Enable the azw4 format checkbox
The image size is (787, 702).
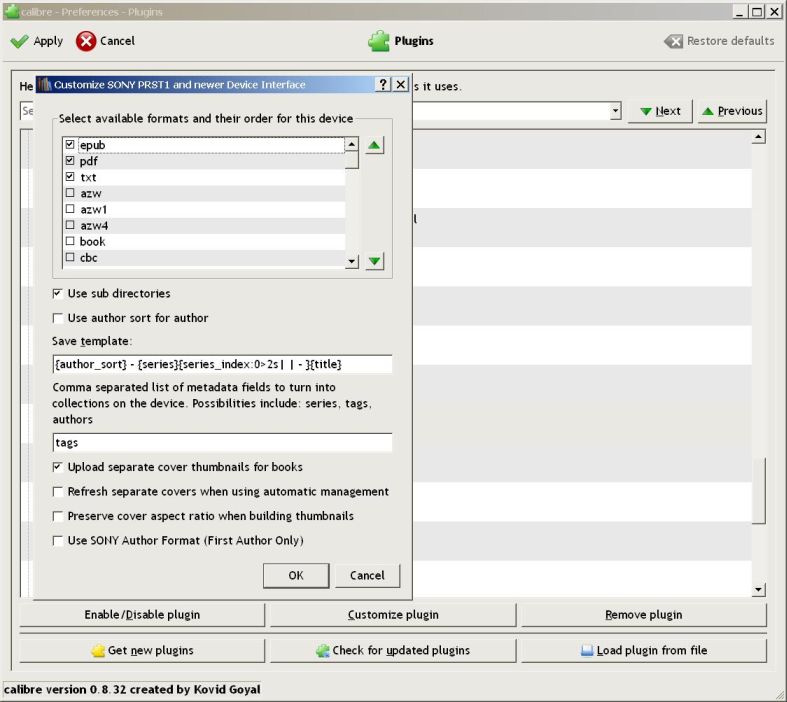point(70,225)
